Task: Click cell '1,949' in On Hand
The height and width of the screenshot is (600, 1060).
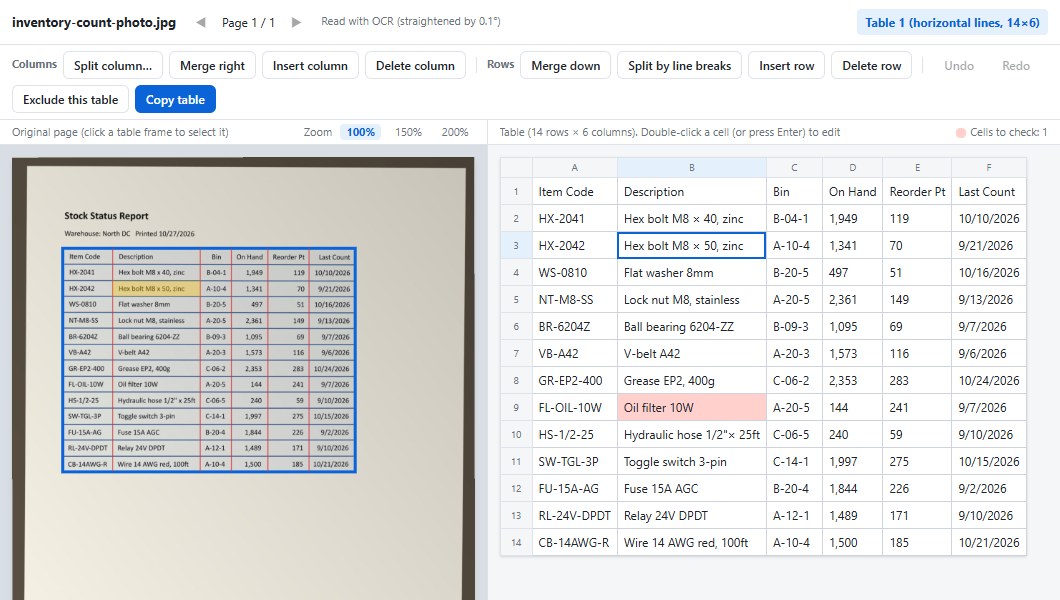Action: [x=852, y=218]
